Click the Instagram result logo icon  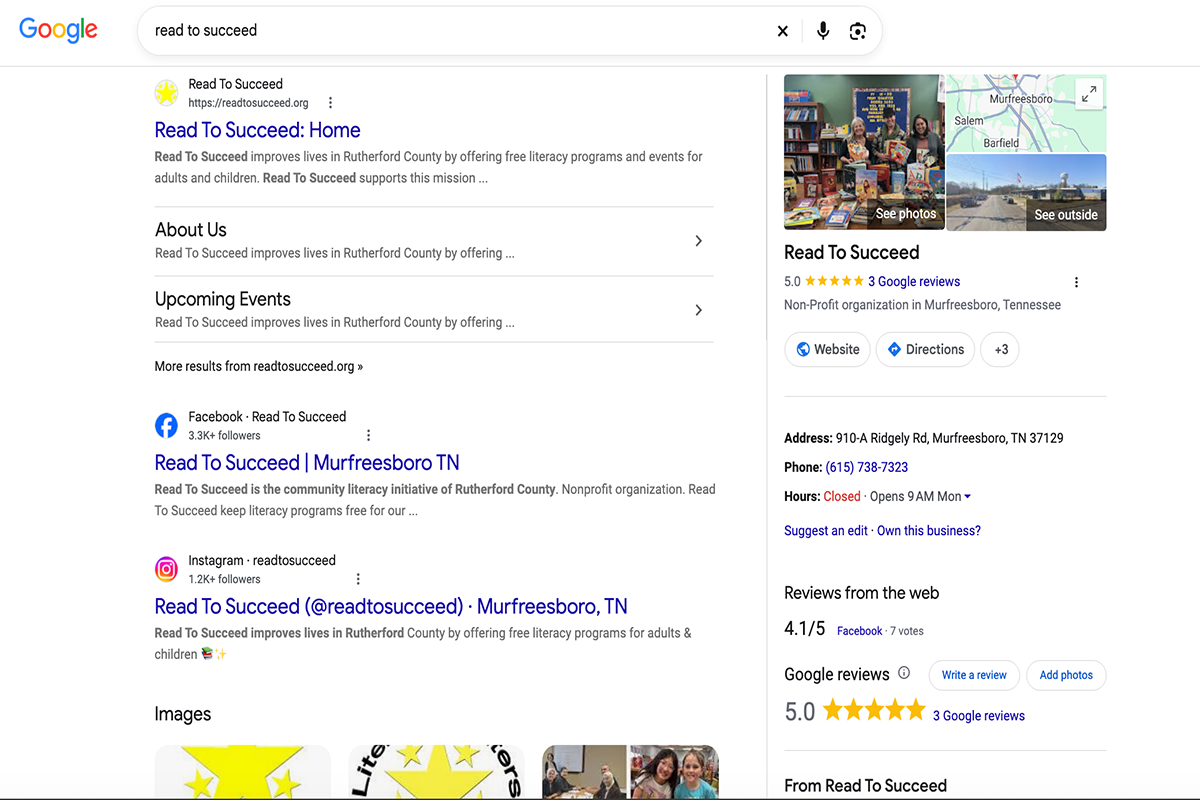coord(166,569)
